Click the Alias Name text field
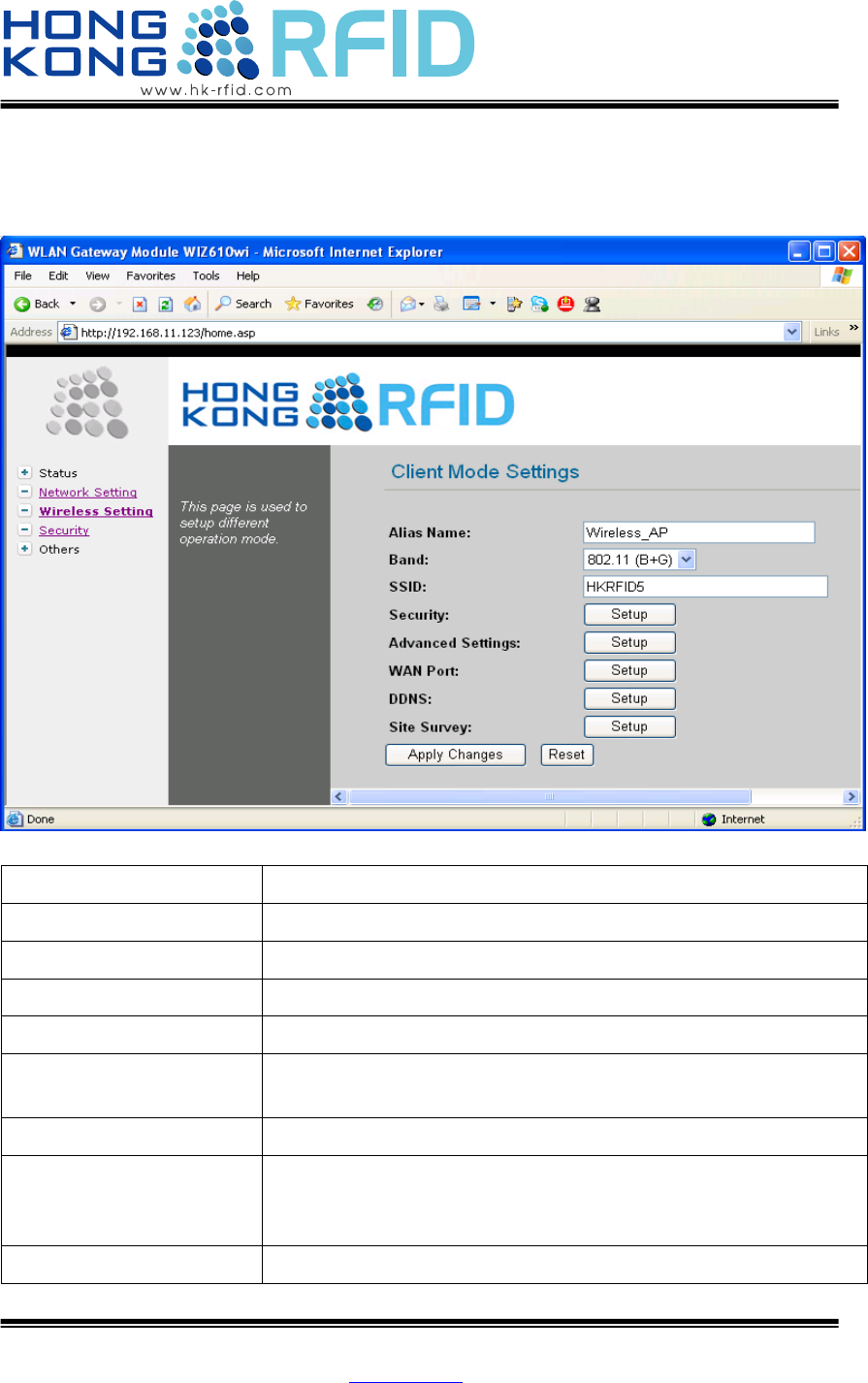Image resolution: width=868 pixels, height=1383 pixels. coord(699,532)
